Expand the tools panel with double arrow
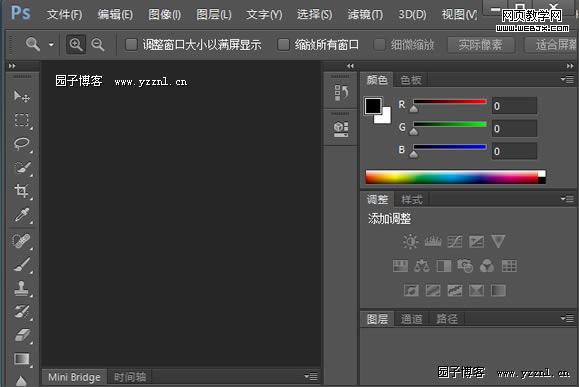579x387 pixels. [x=12, y=66]
